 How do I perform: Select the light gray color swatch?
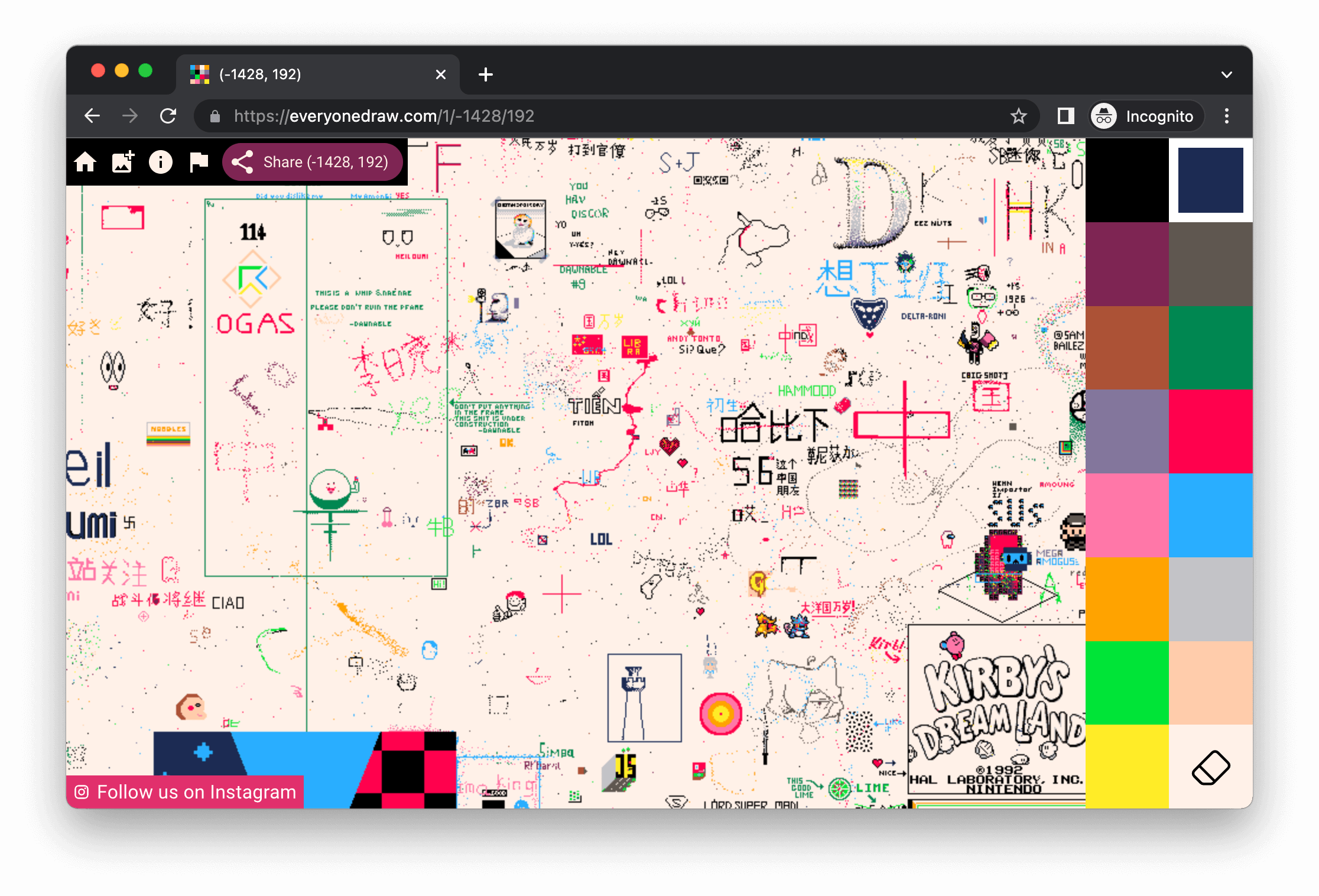(1211, 600)
